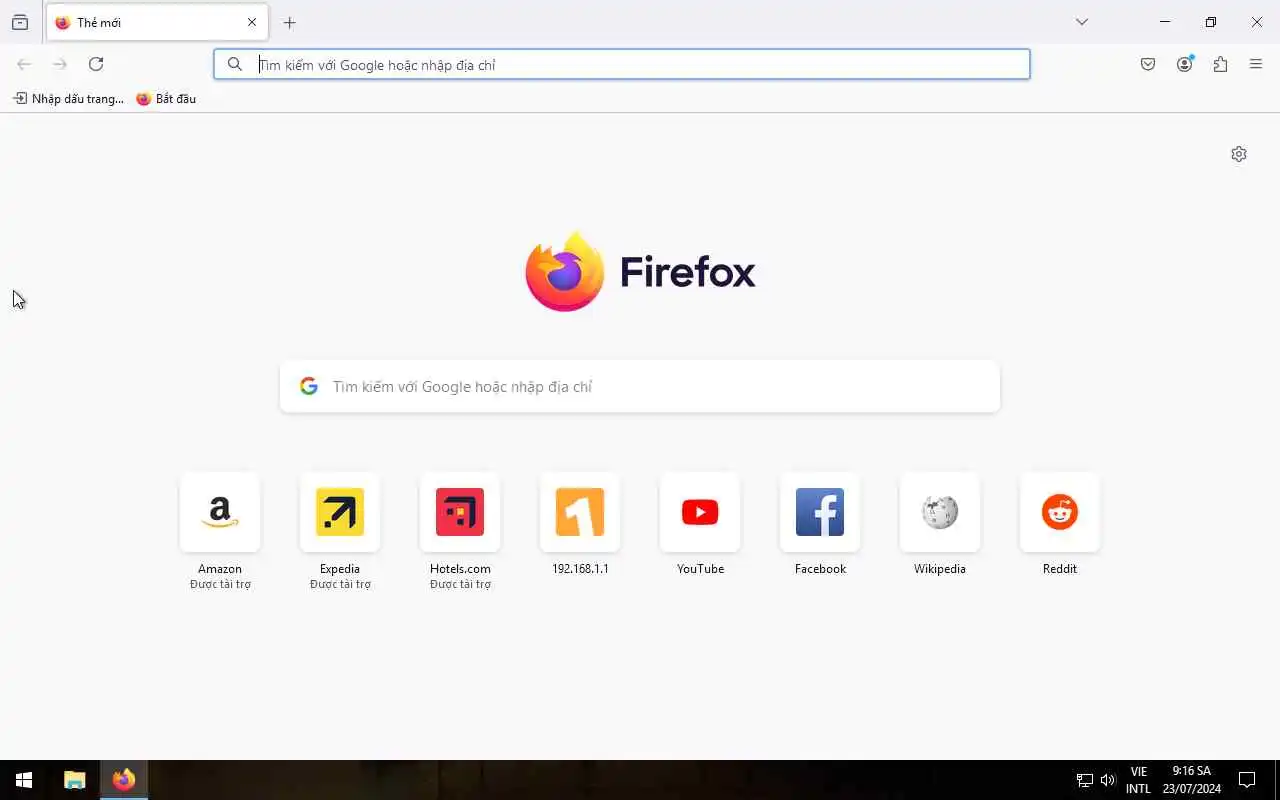This screenshot has width=1280, height=800.
Task: Go back with the back arrow
Action: [x=24, y=64]
